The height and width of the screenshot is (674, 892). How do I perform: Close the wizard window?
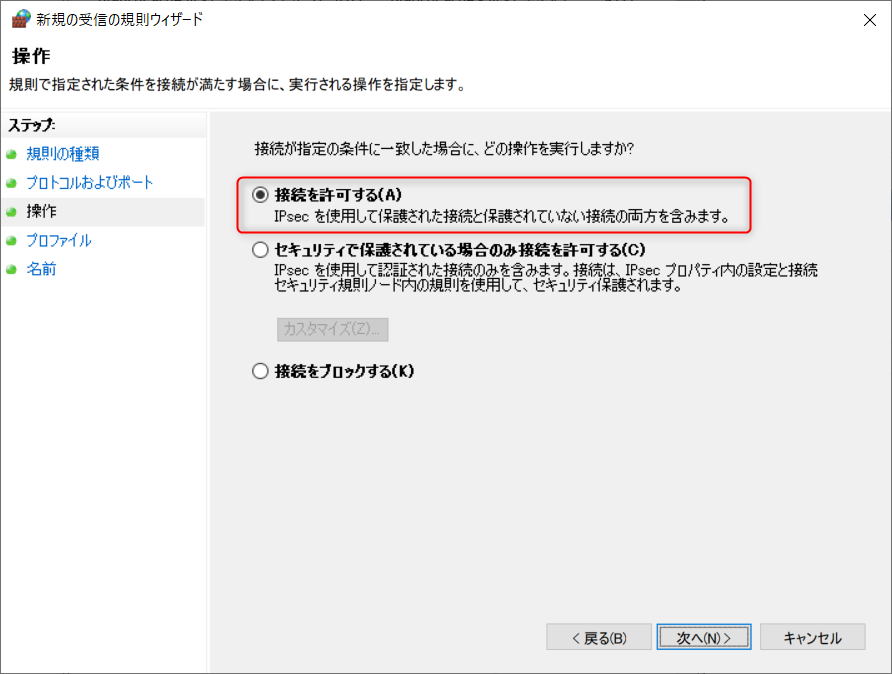(x=869, y=20)
